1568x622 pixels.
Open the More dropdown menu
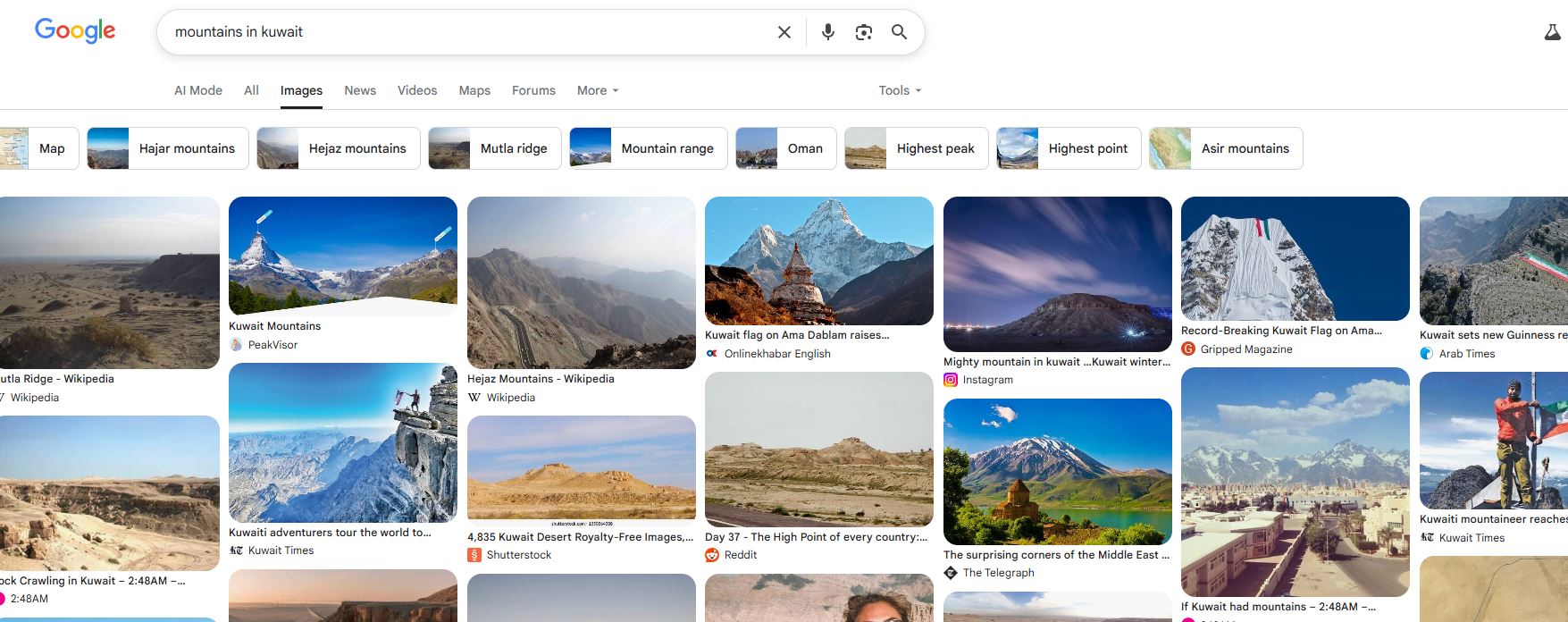598,90
